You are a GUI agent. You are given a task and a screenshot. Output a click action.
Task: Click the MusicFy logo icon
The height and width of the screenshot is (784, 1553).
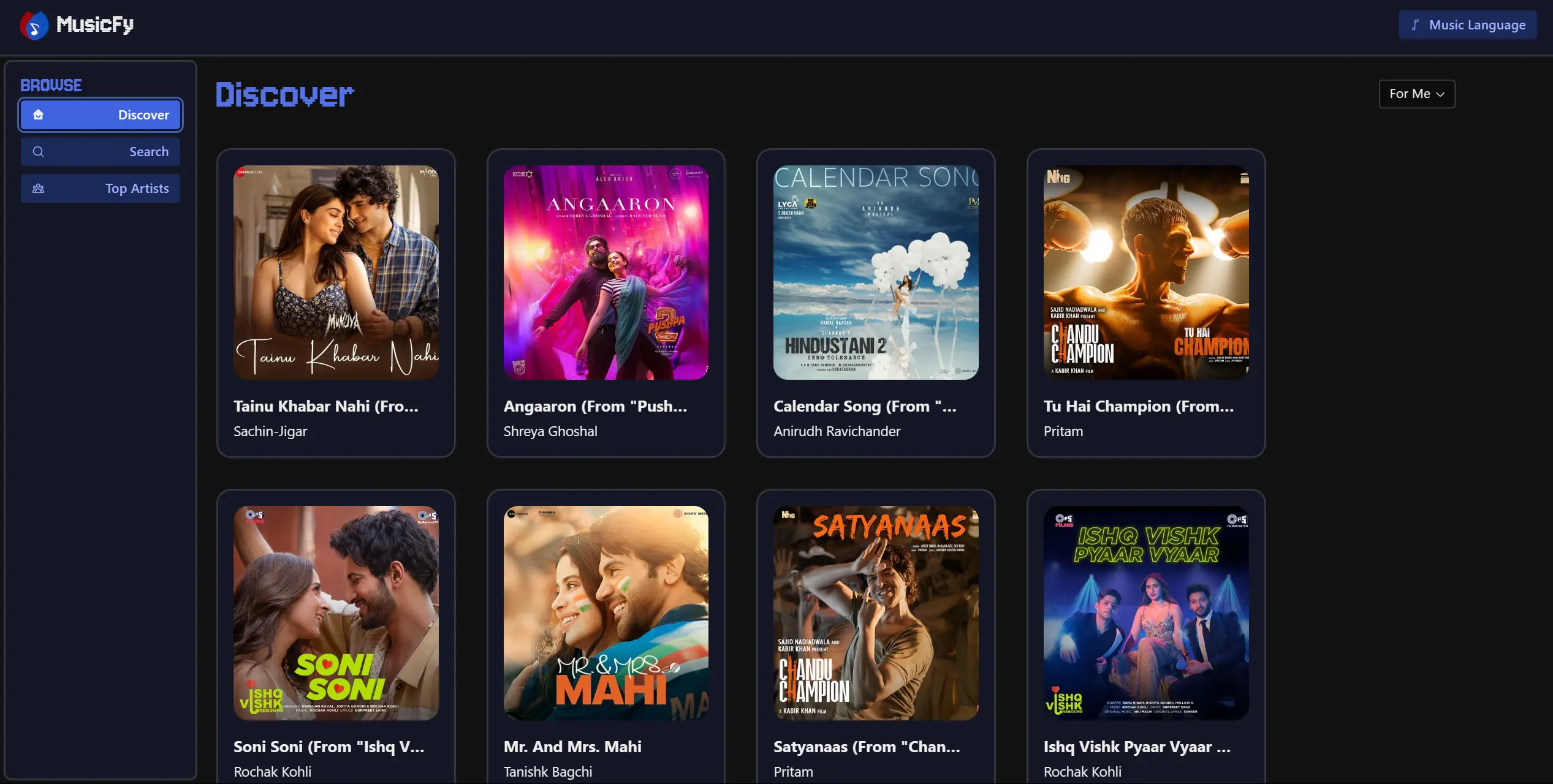(34, 25)
